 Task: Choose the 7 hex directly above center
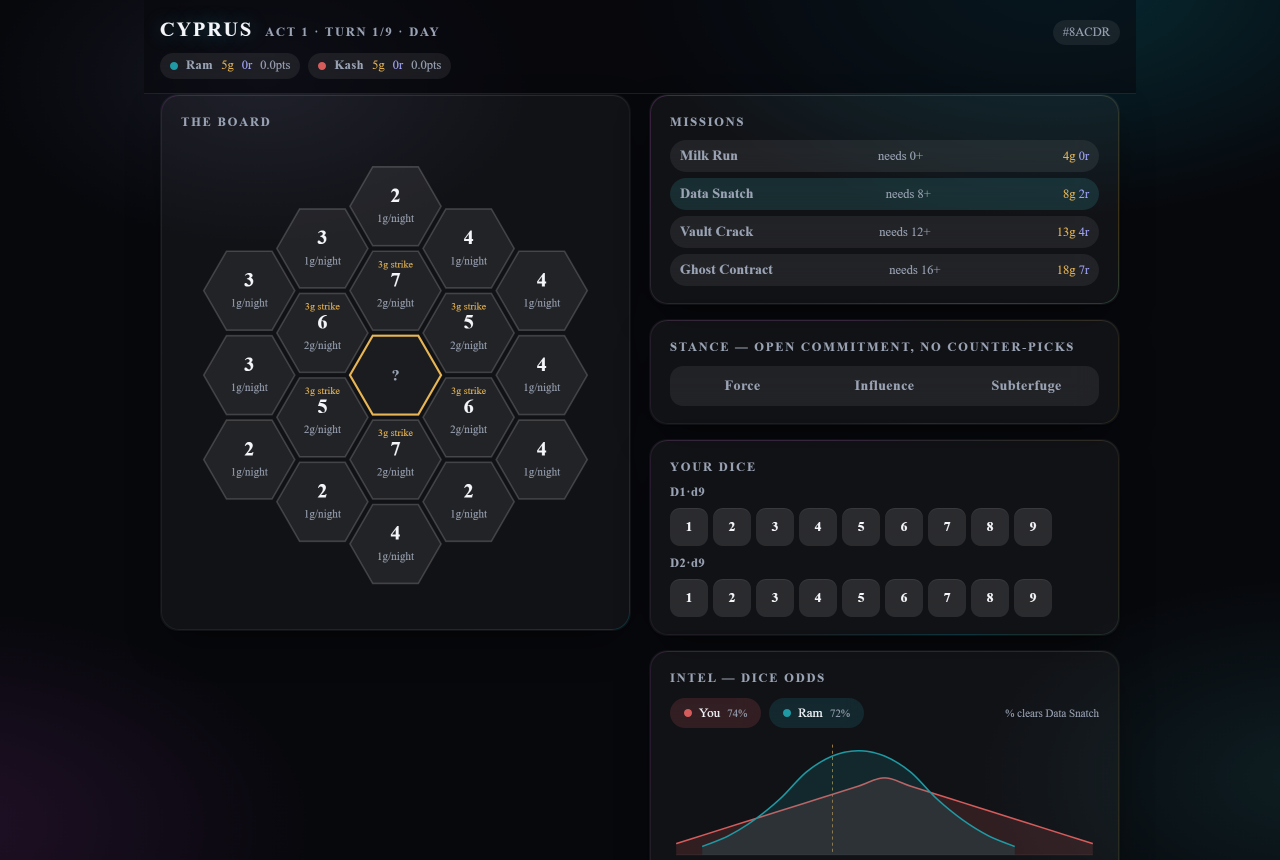click(395, 291)
